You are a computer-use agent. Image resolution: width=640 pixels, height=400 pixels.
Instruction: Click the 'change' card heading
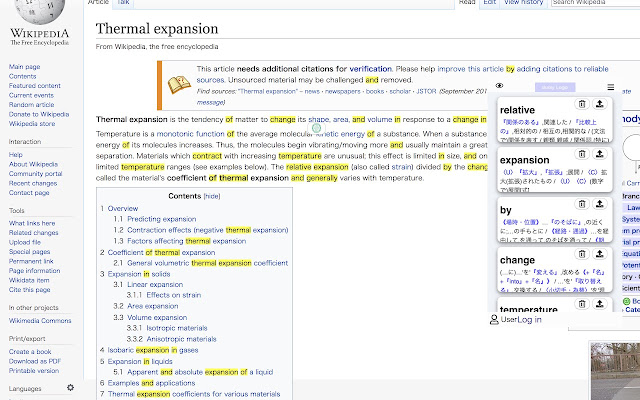[517, 260]
